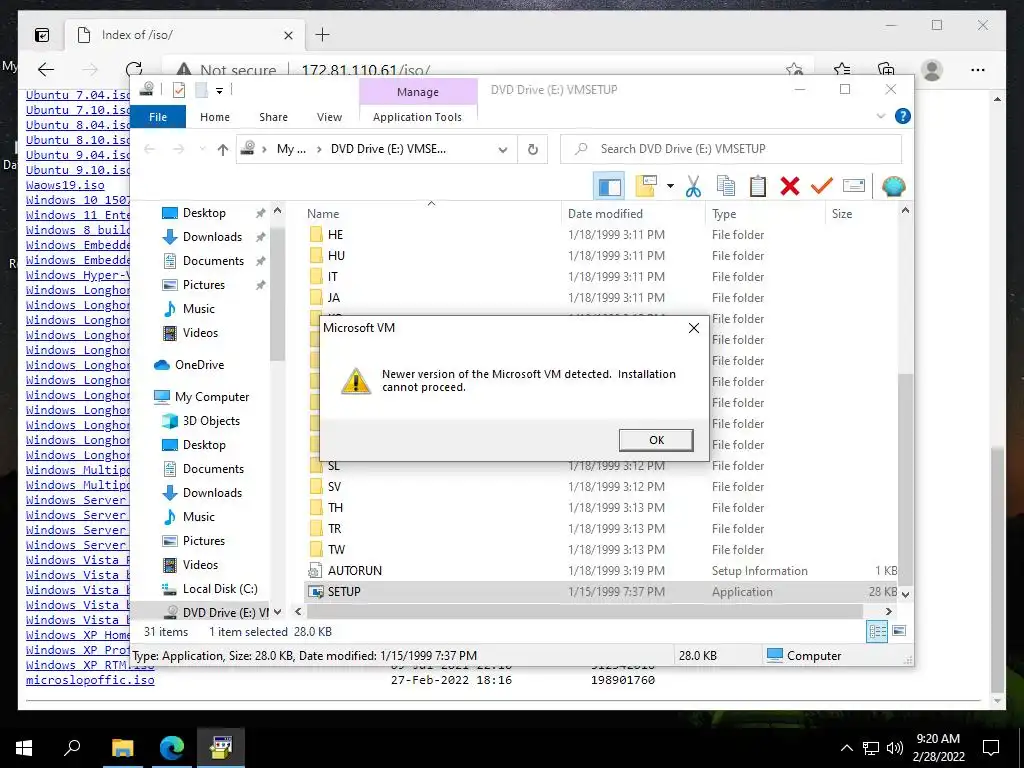1024x768 pixels.
Task: Click the Up arrow navigation button
Action: pos(223,150)
